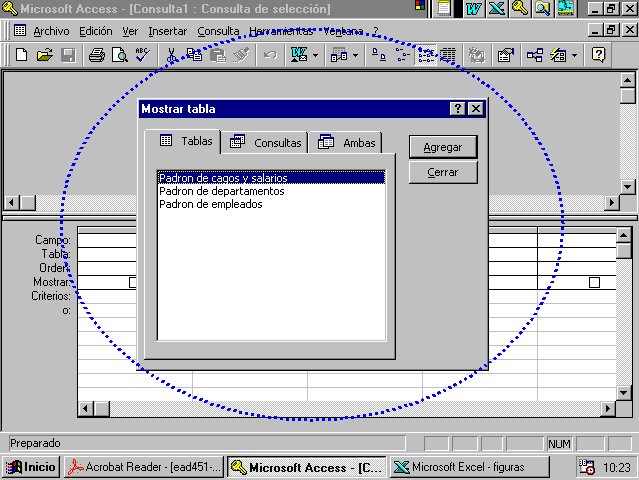This screenshot has height=480, width=639.
Task: Click the Cut scissors icon
Action: (172, 55)
